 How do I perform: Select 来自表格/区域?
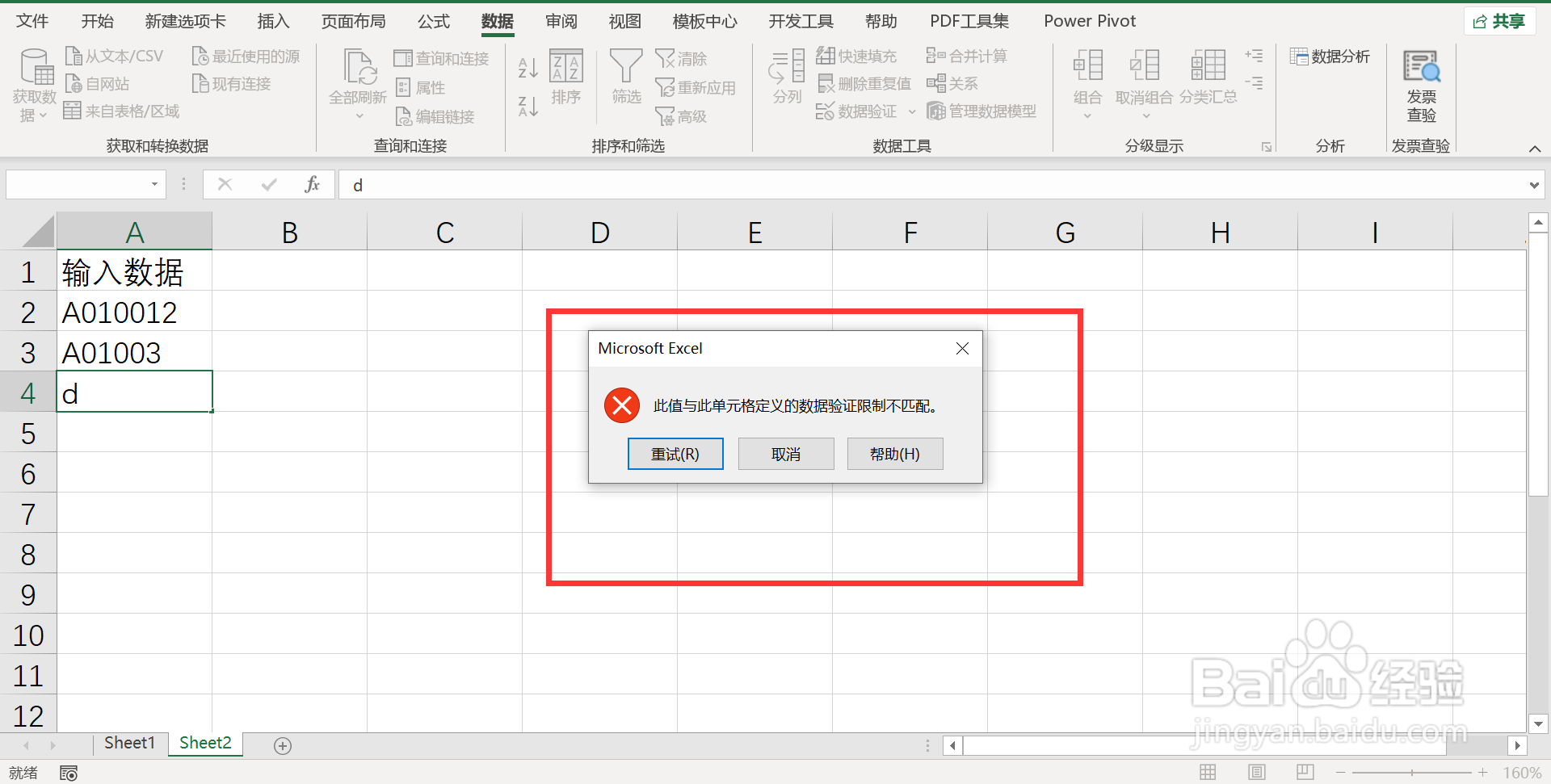pos(121,111)
